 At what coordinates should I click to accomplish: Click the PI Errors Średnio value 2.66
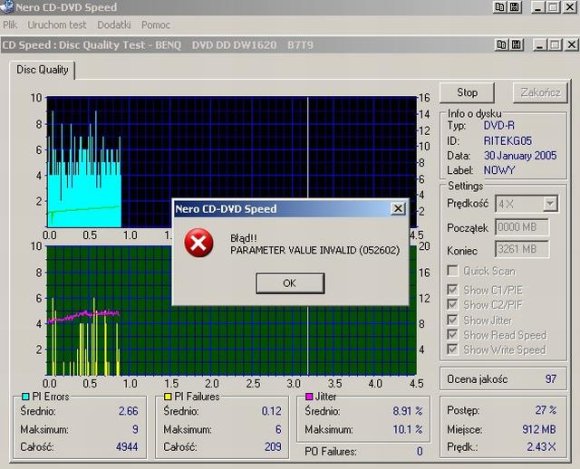[x=128, y=411]
